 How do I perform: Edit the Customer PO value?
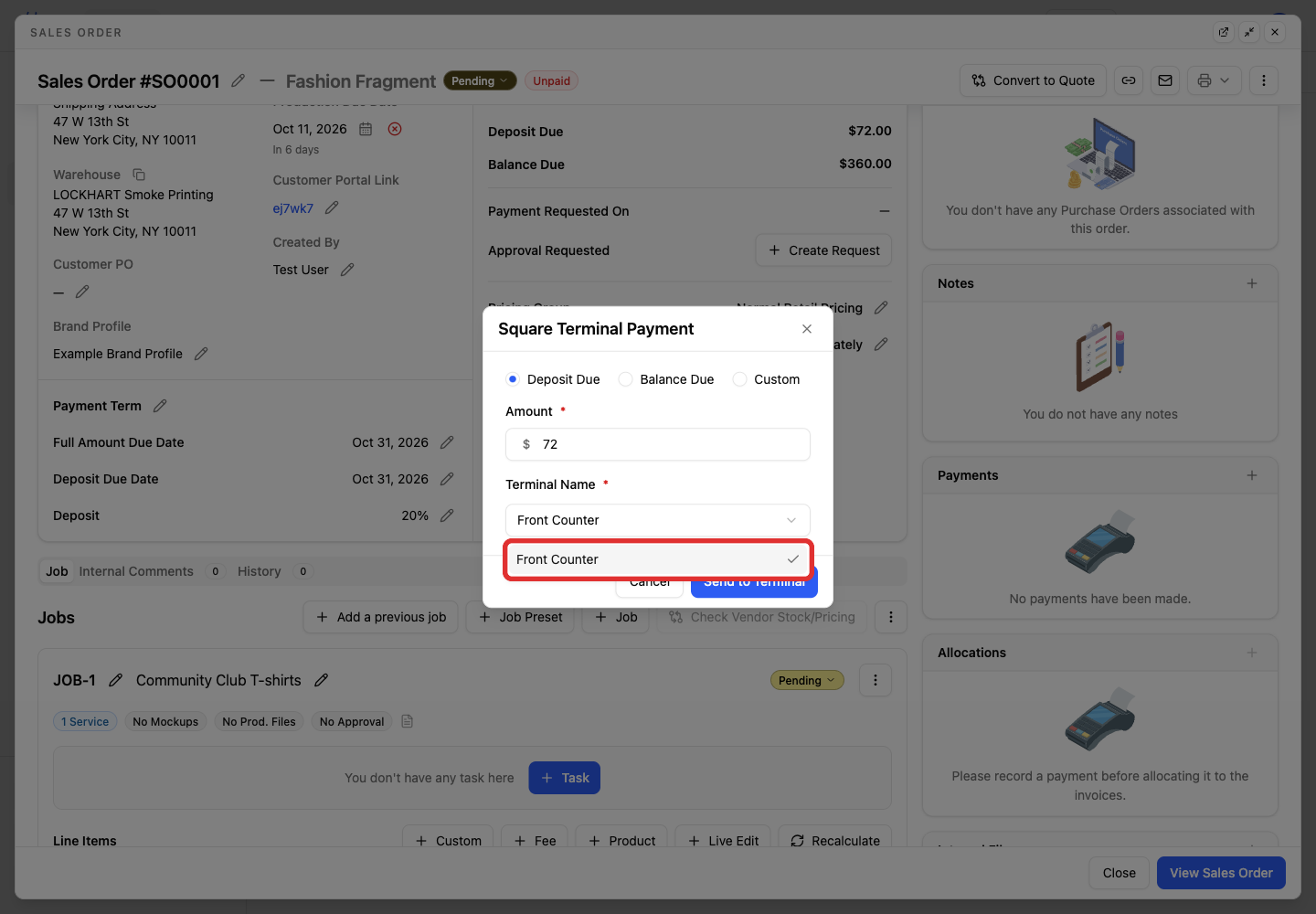pos(82,292)
